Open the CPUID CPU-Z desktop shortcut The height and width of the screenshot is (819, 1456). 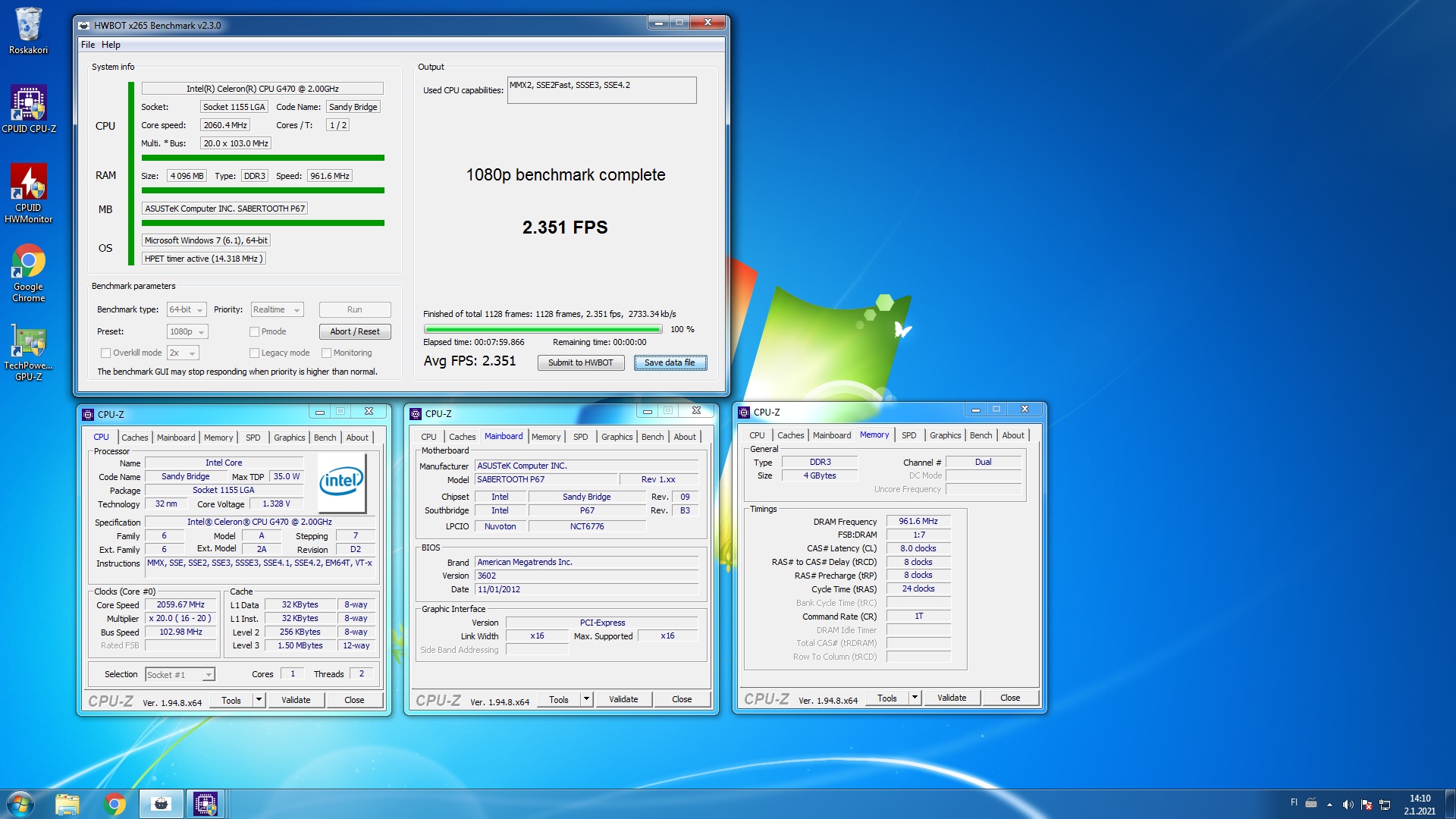28,109
